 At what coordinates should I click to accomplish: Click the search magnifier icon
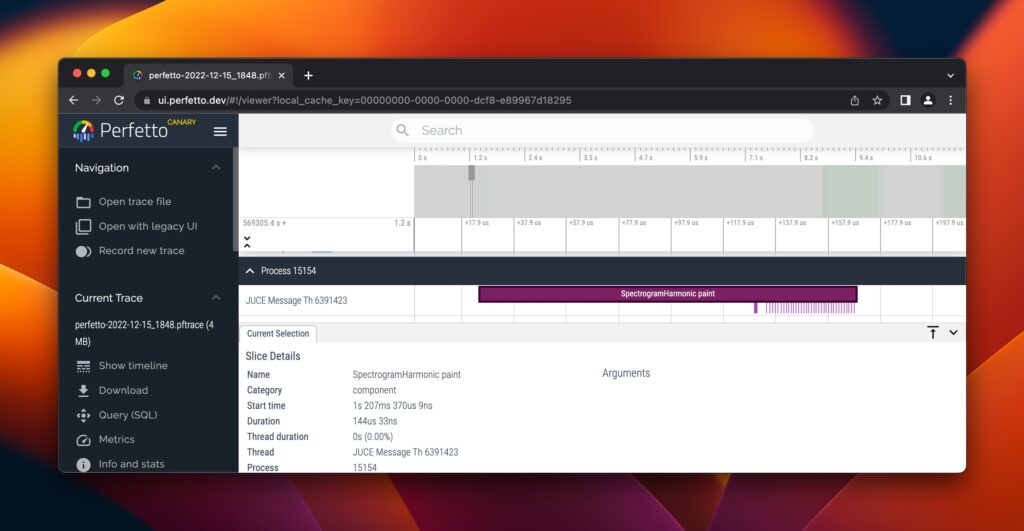coord(403,131)
